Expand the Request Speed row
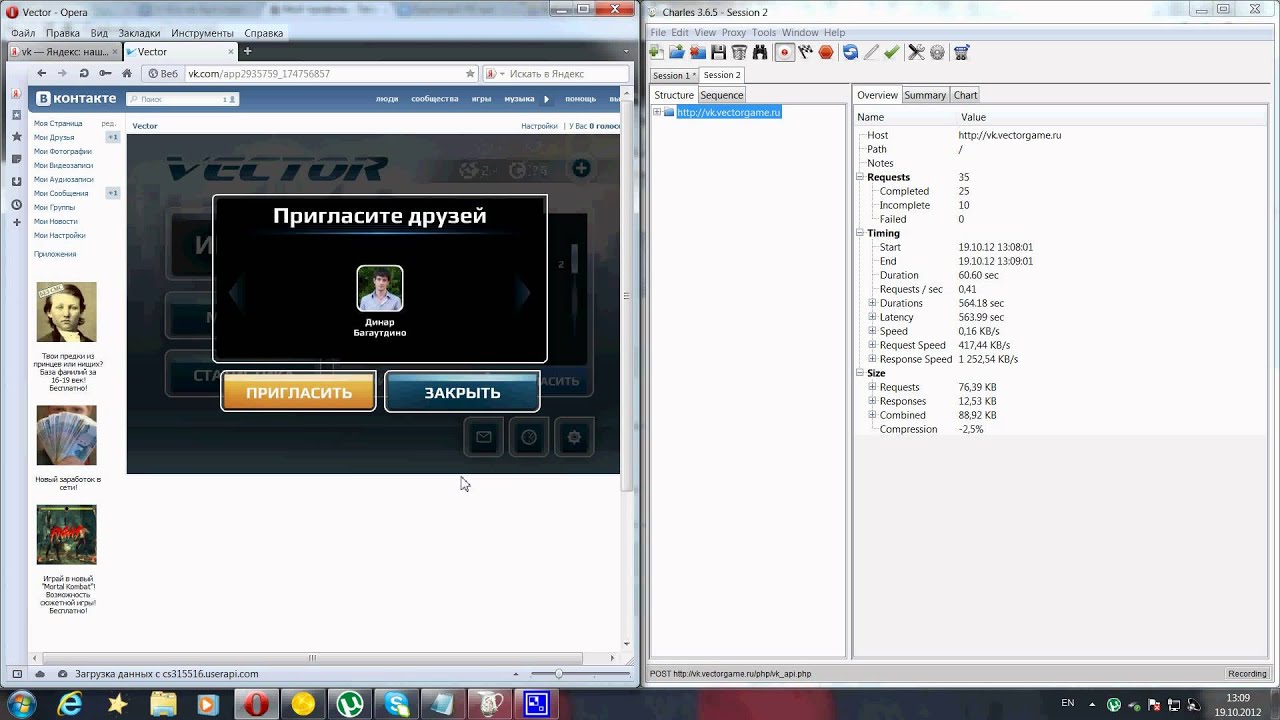 point(872,345)
